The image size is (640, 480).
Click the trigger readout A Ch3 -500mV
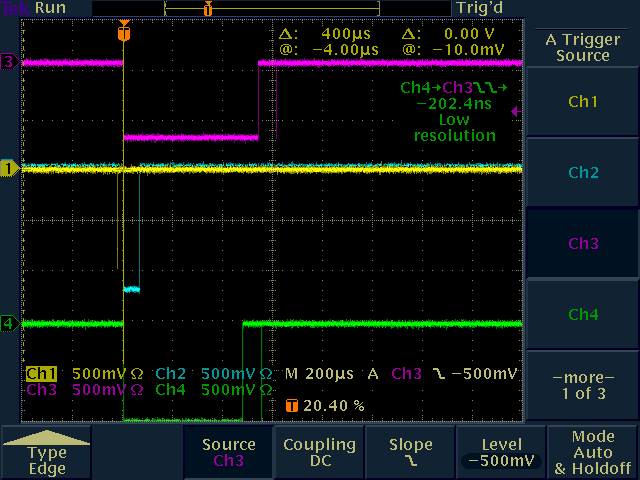[x=442, y=374]
